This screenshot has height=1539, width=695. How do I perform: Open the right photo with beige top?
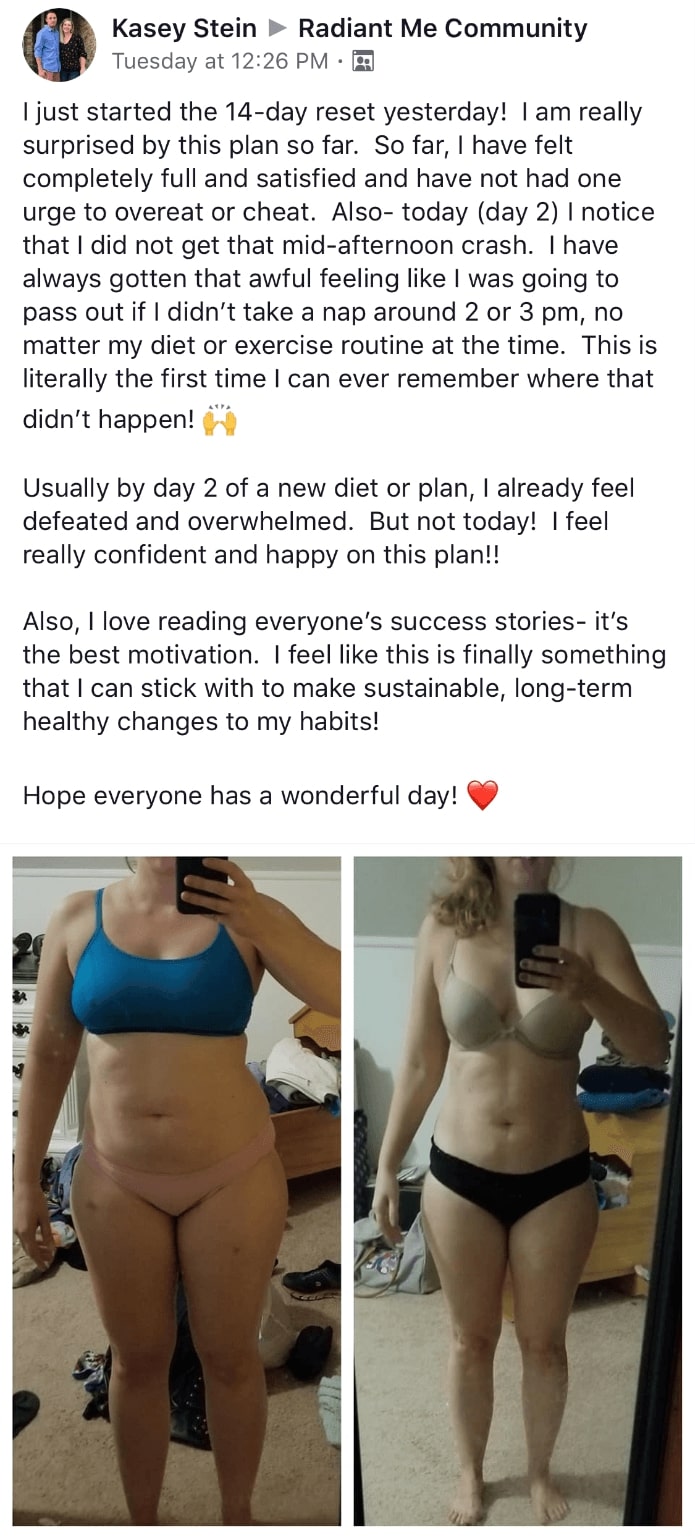coord(518,1190)
